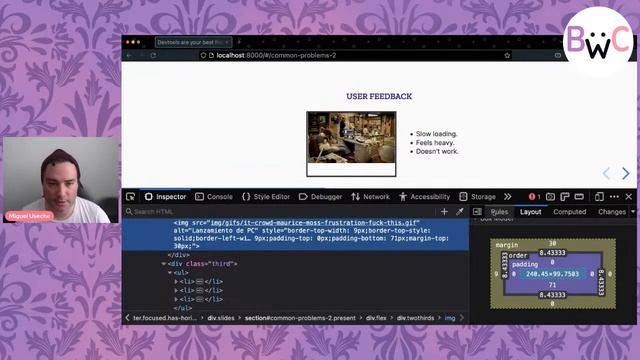Add new node with plus icon
This screenshot has height=360, width=640.
pos(444,211)
